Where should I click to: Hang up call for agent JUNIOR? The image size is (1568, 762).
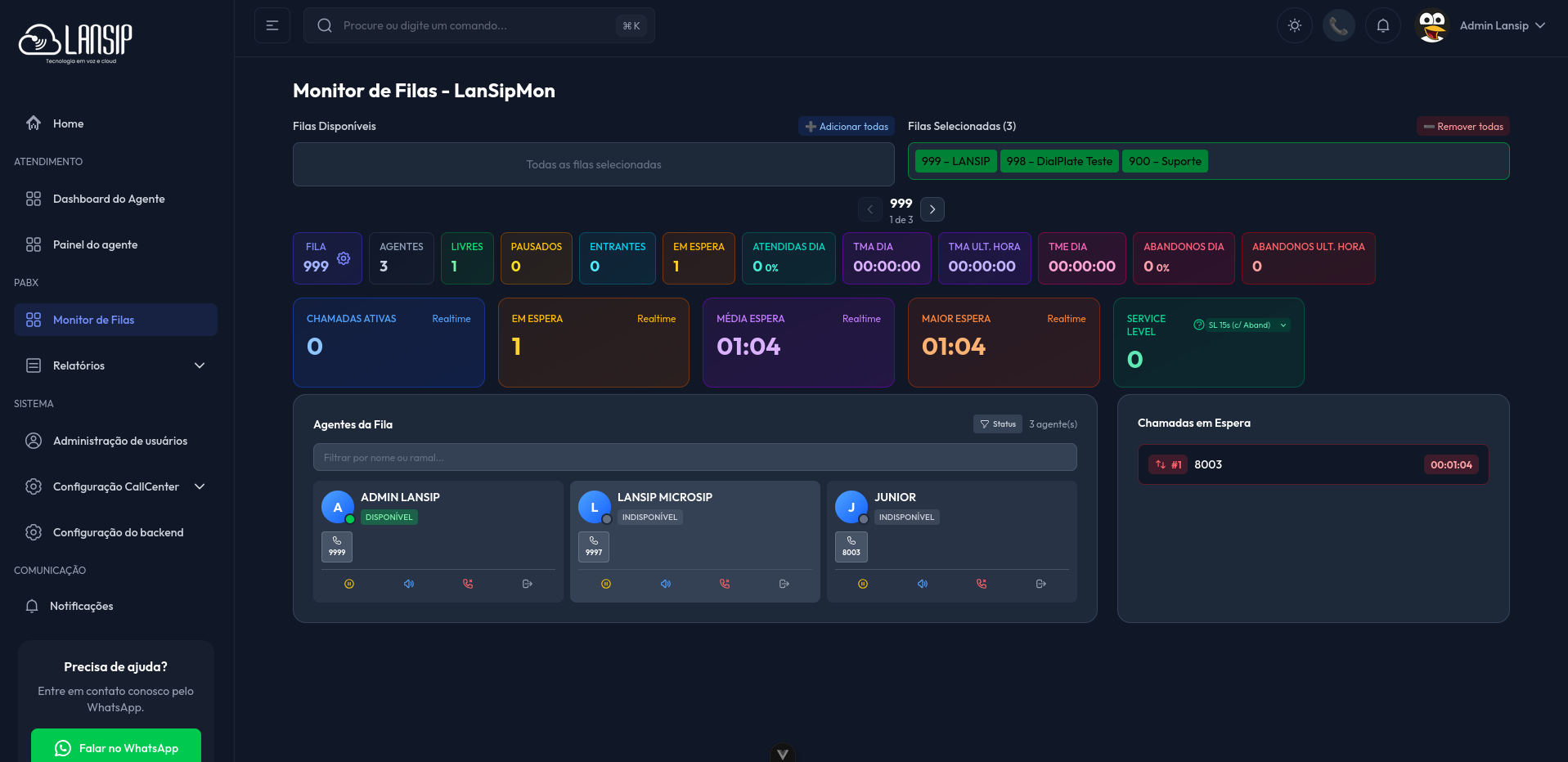[982, 584]
